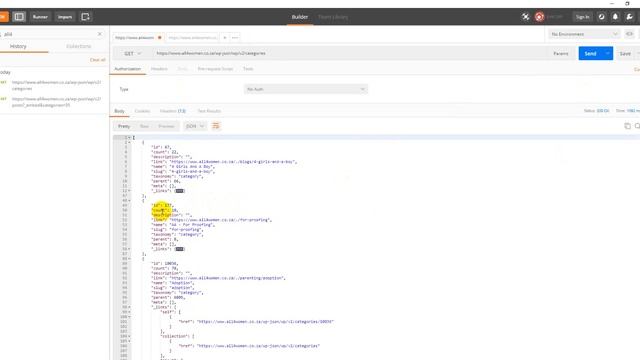Open the Send button dropdown arrow
640x360 pixels.
[x=607, y=53]
